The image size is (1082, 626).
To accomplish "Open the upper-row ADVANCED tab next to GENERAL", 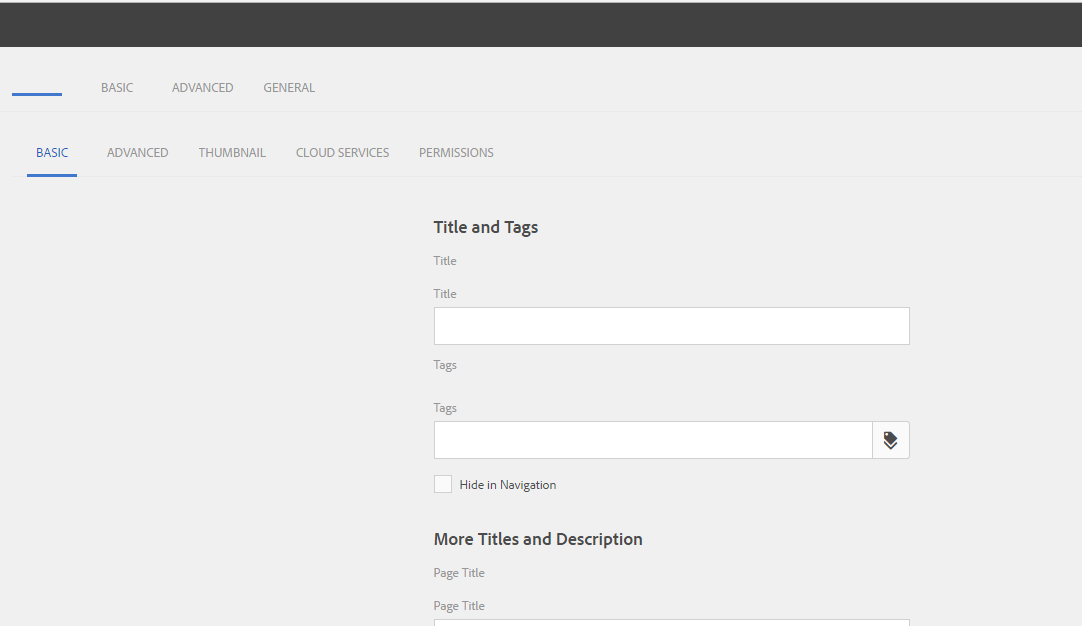I will [202, 88].
